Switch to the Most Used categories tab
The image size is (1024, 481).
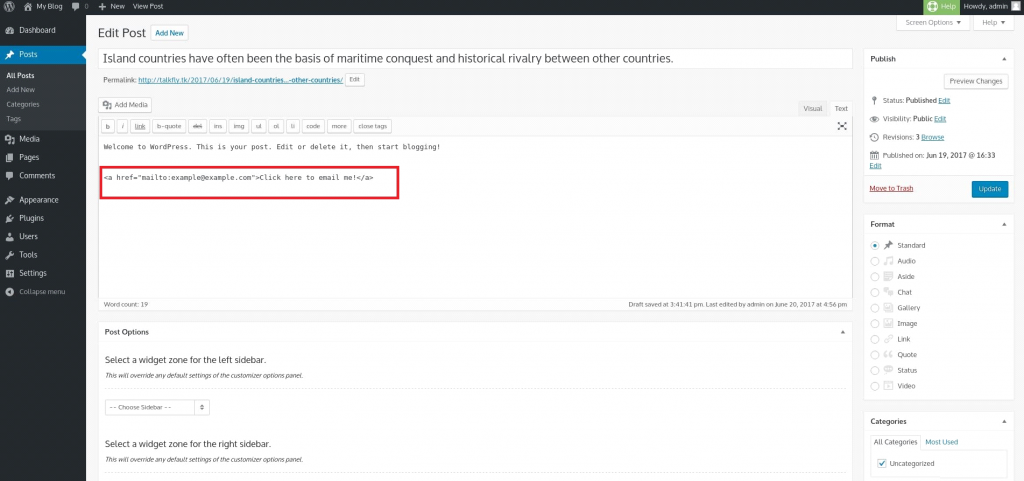click(x=940, y=441)
